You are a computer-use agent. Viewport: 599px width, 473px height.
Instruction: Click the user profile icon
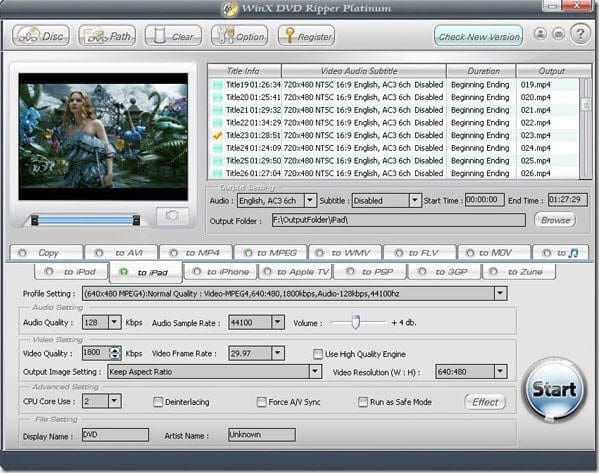point(540,34)
